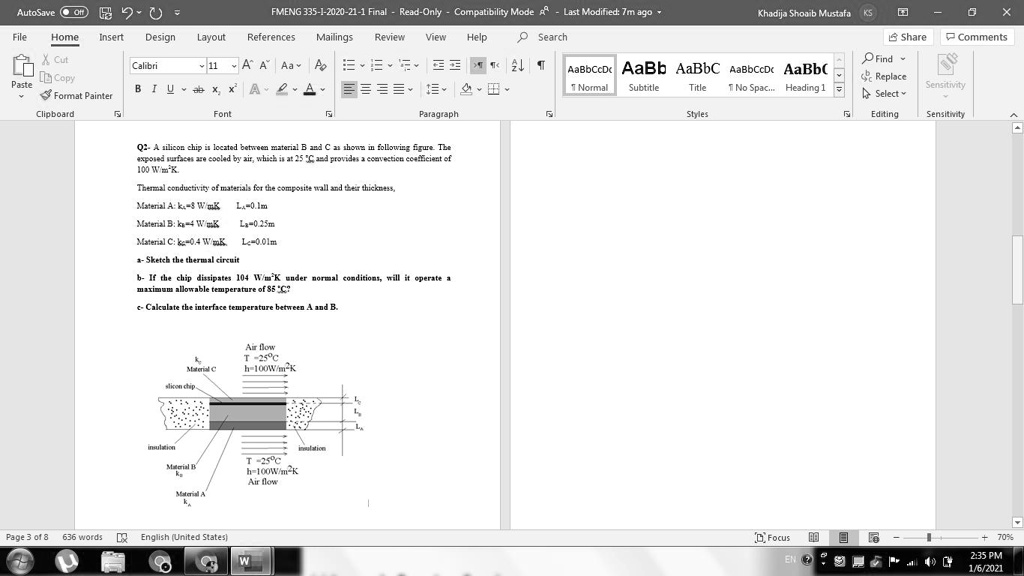The image size is (1024, 576).
Task: Toggle Italic formatting
Action: (x=153, y=89)
